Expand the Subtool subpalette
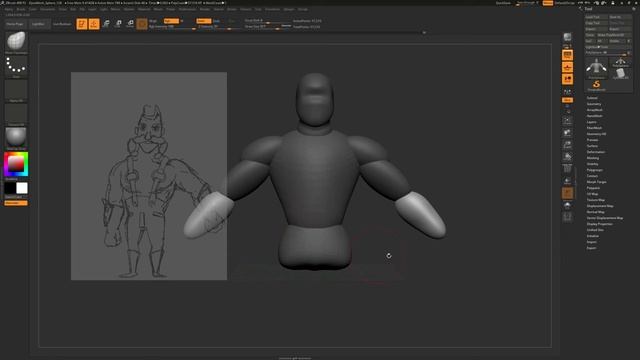The image size is (640, 360). pyautogui.click(x=592, y=98)
